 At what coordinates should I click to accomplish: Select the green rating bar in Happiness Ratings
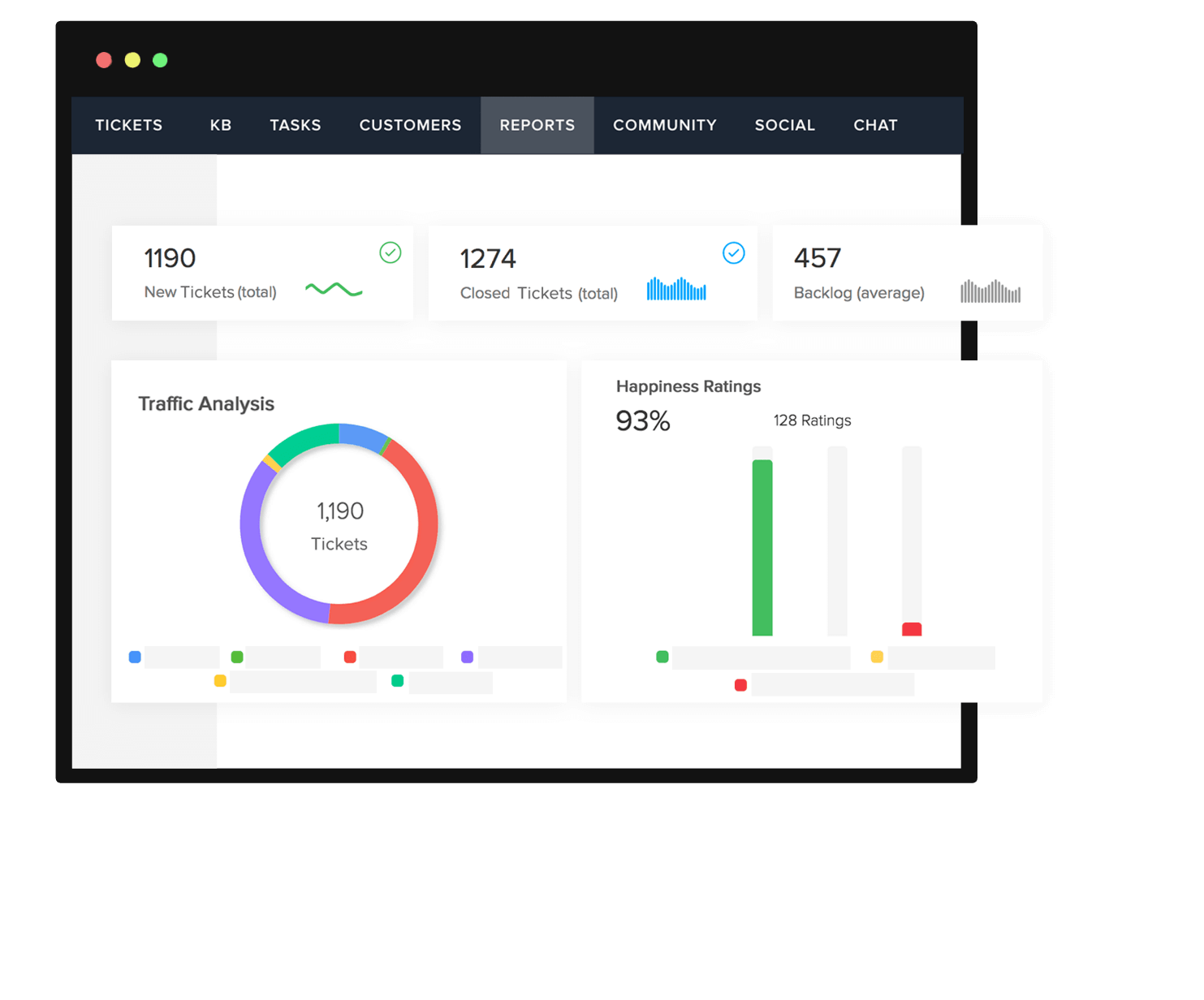point(762,545)
